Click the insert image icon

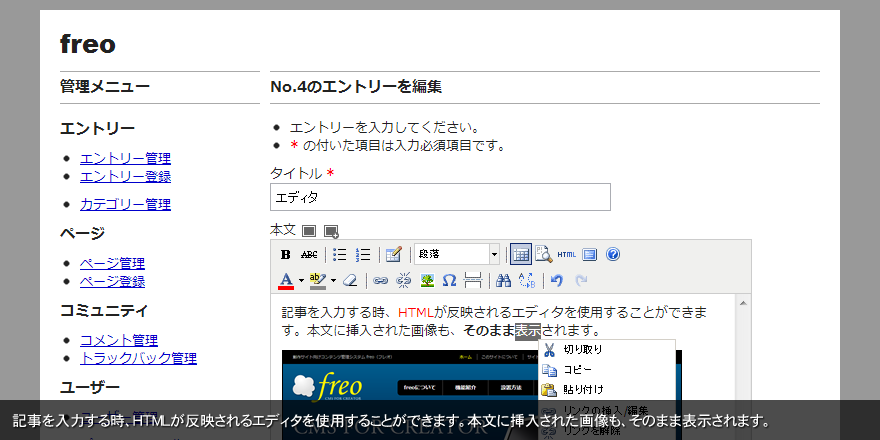click(x=427, y=280)
